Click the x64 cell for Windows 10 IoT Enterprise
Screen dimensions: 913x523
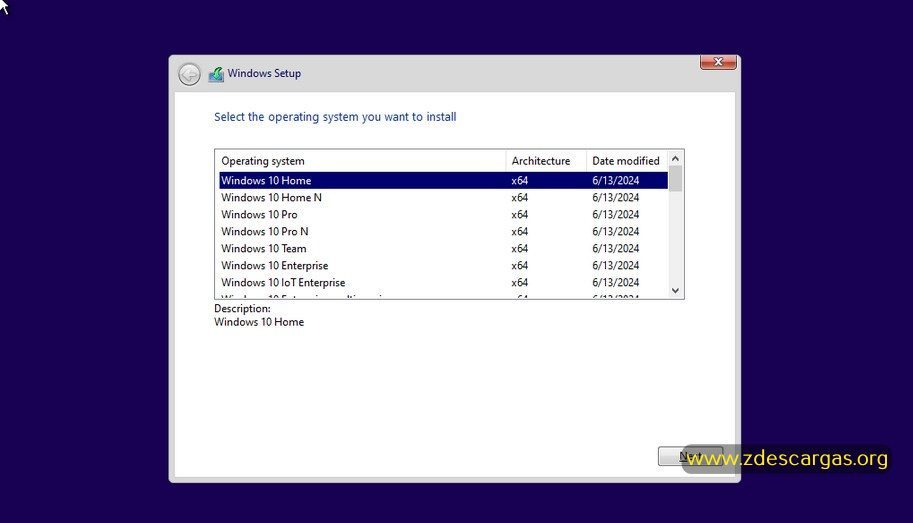pyautogui.click(x=519, y=282)
